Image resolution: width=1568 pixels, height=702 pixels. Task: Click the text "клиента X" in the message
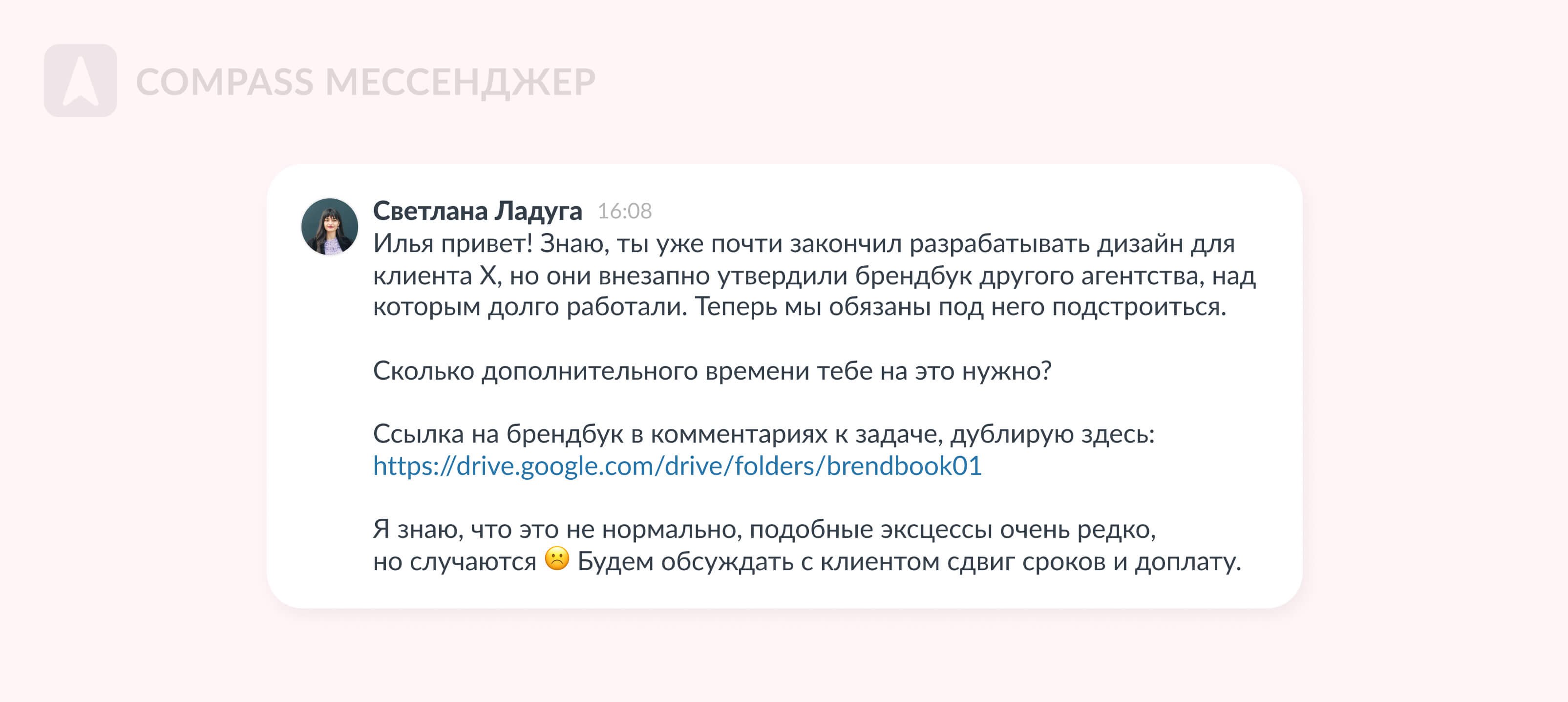coord(435,276)
